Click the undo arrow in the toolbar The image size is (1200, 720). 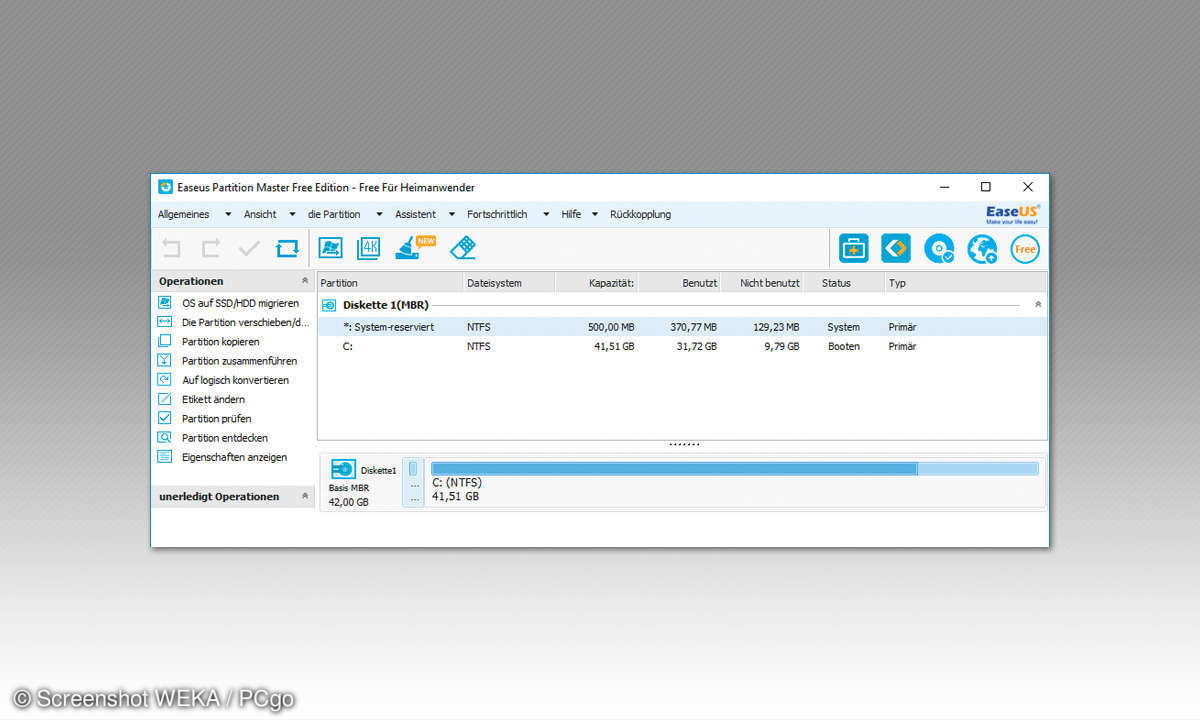(172, 248)
